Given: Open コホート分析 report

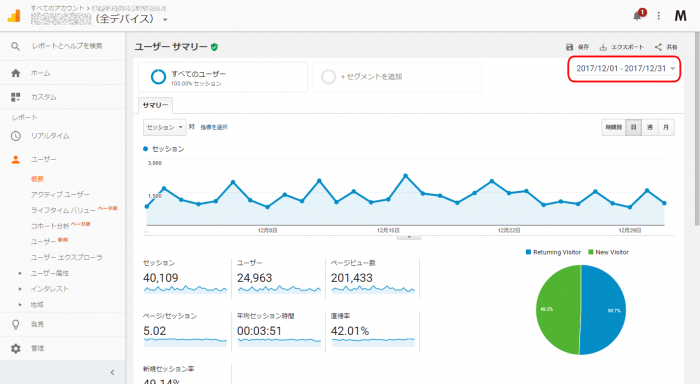Looking at the screenshot, I should (x=50, y=226).
